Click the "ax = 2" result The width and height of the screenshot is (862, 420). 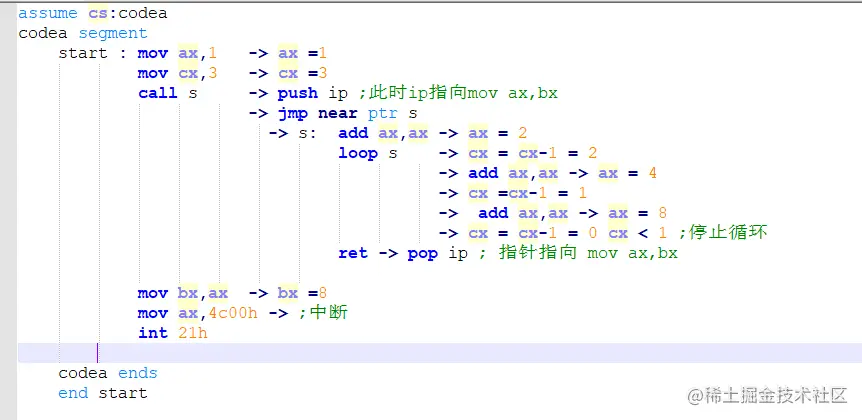(498, 134)
